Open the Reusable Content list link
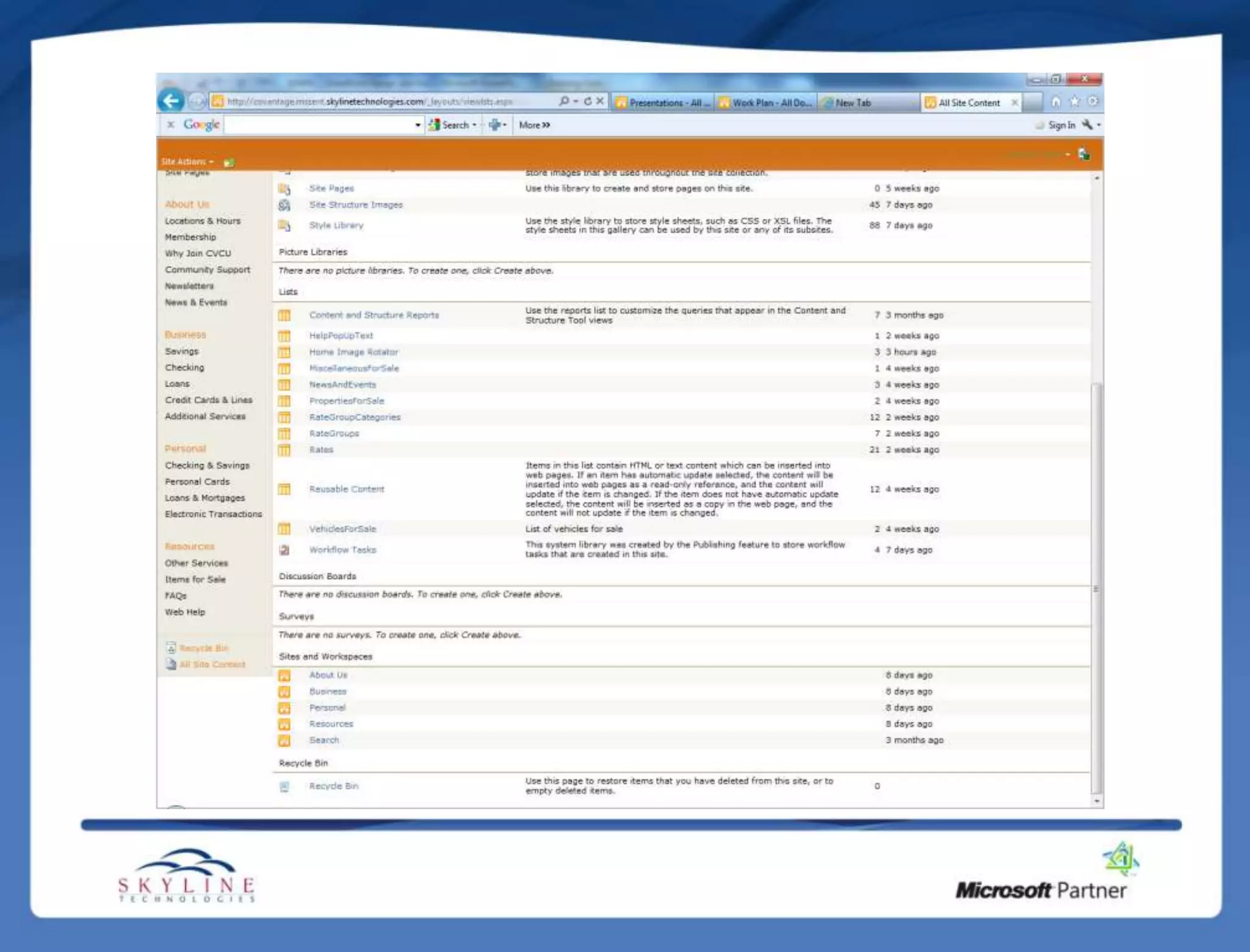Viewport: 1250px width, 952px height. pyautogui.click(x=346, y=489)
